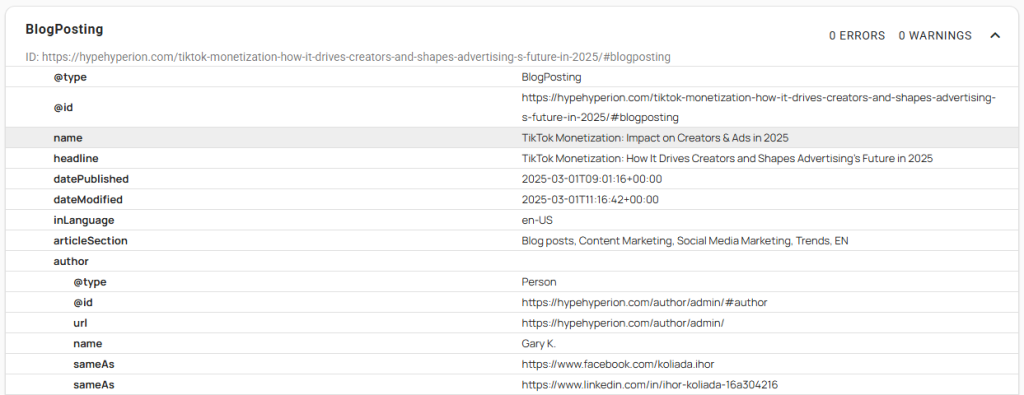The width and height of the screenshot is (1024, 395).
Task: Select the Person type value under author
Action: [x=539, y=282]
